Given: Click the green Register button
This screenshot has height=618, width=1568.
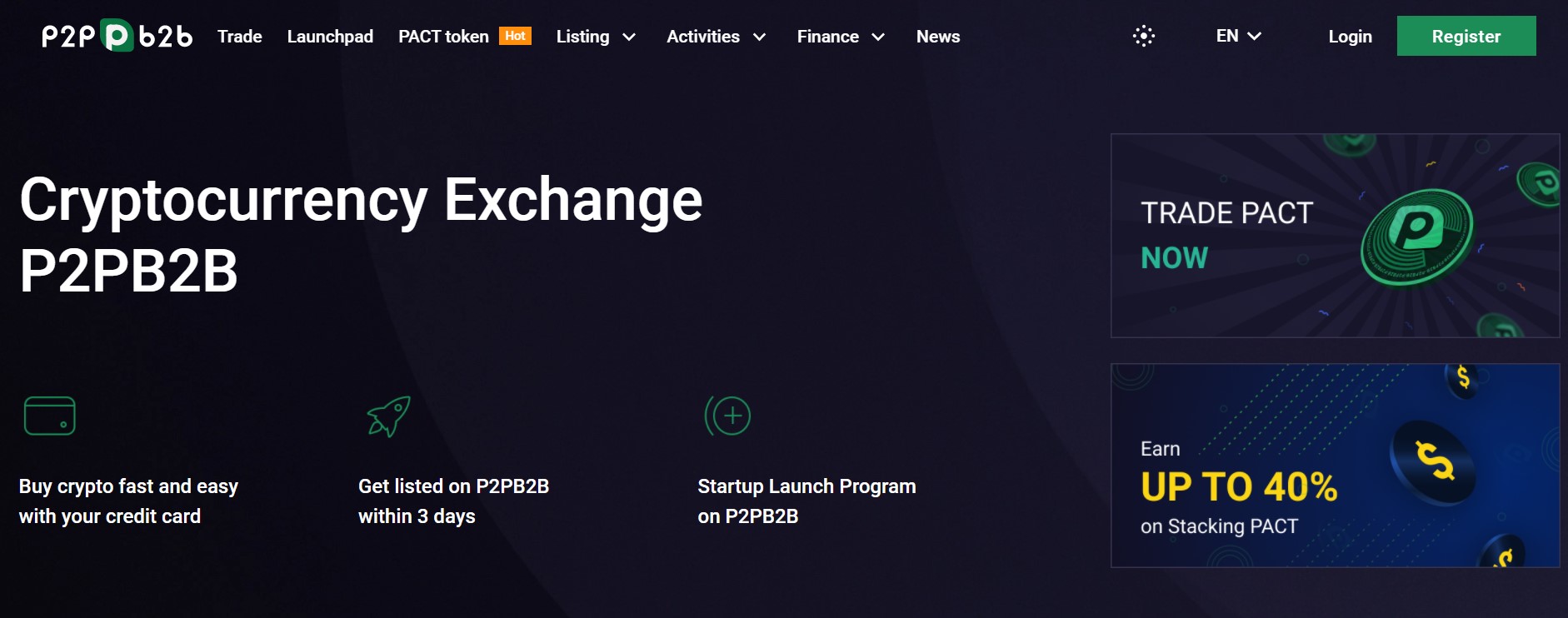Looking at the screenshot, I should pyautogui.click(x=1466, y=36).
